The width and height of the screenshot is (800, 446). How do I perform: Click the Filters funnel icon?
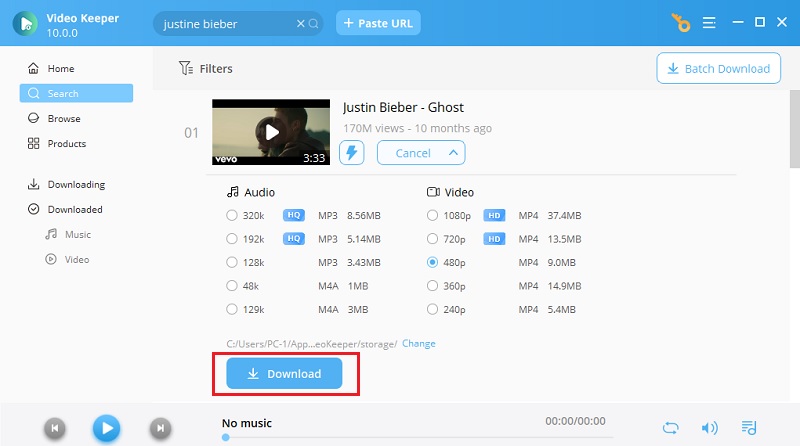(185, 68)
